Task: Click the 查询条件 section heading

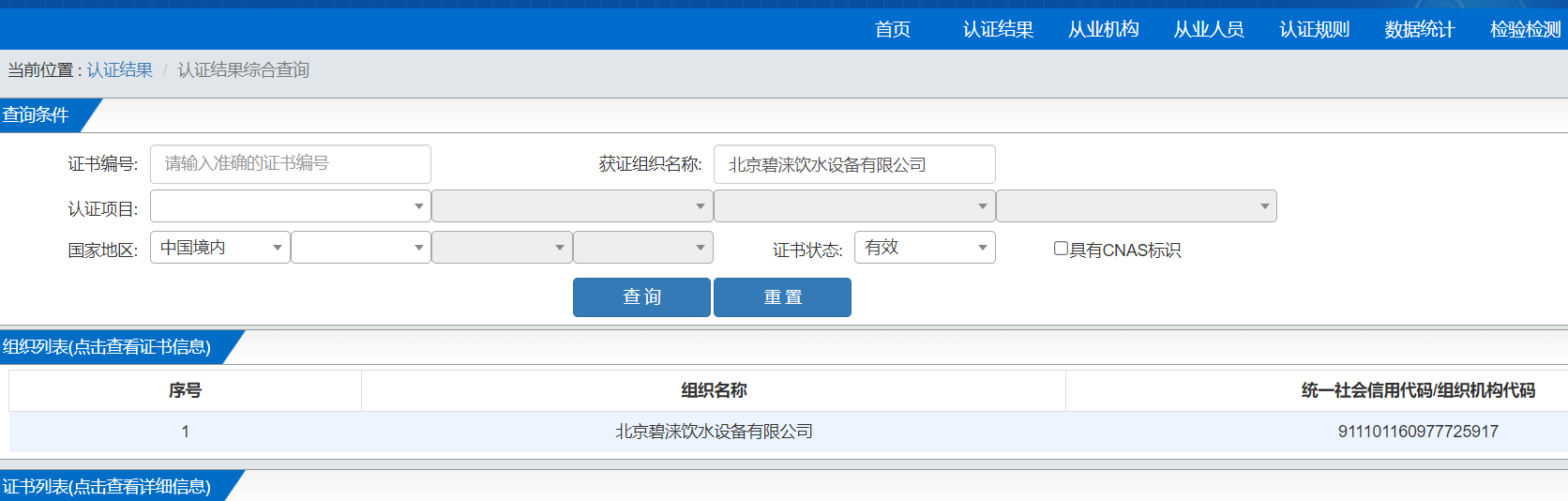Action: 36,115
